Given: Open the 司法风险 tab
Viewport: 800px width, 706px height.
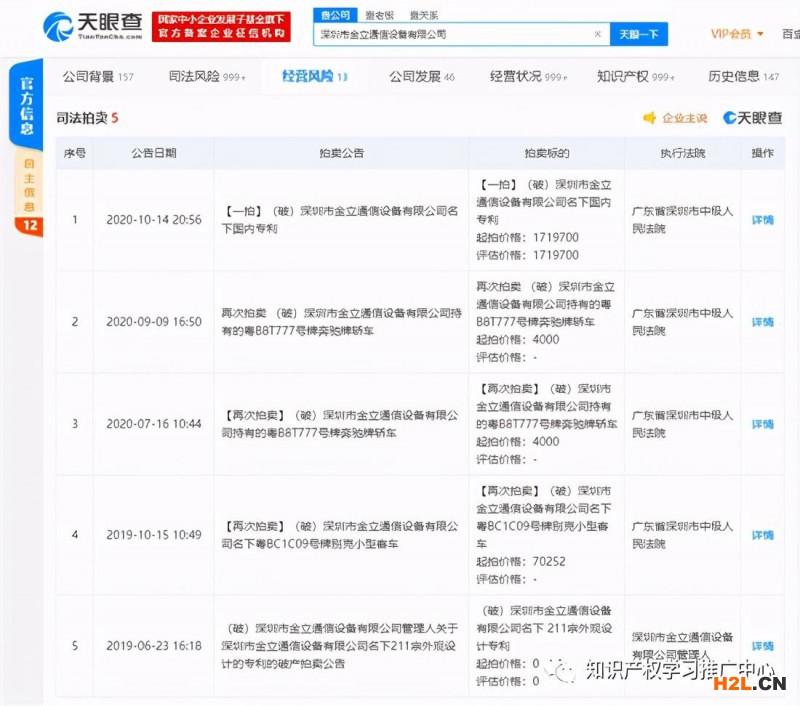Looking at the screenshot, I should click(207, 77).
